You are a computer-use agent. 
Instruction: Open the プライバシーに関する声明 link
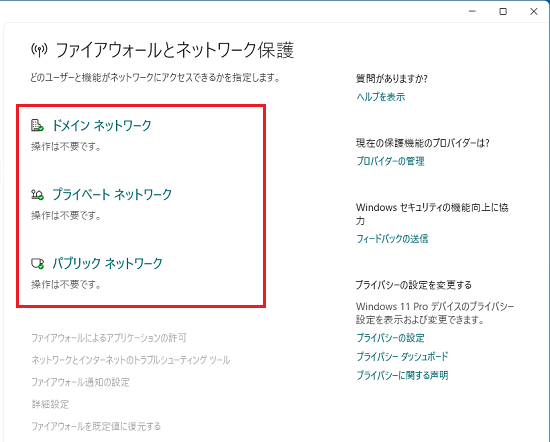(402, 375)
